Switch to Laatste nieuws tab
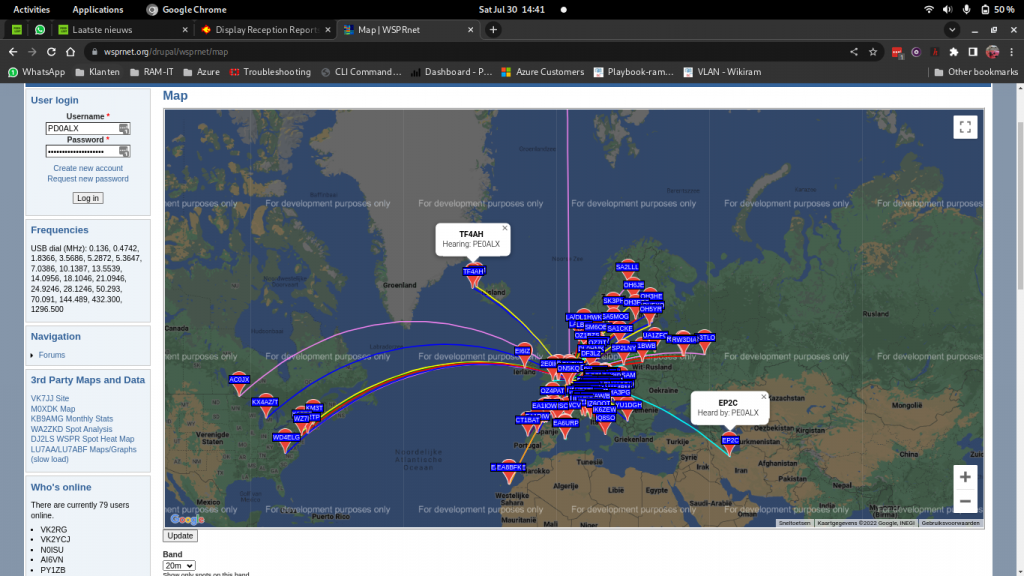This screenshot has width=1024, height=576. pyautogui.click(x=123, y=29)
